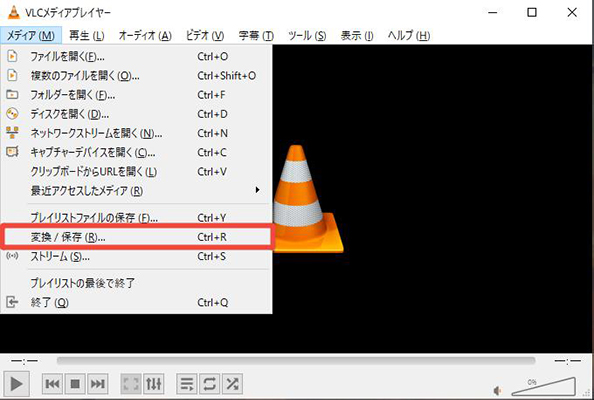Click キャプチャーデバイスを開く capture icon

point(12,152)
